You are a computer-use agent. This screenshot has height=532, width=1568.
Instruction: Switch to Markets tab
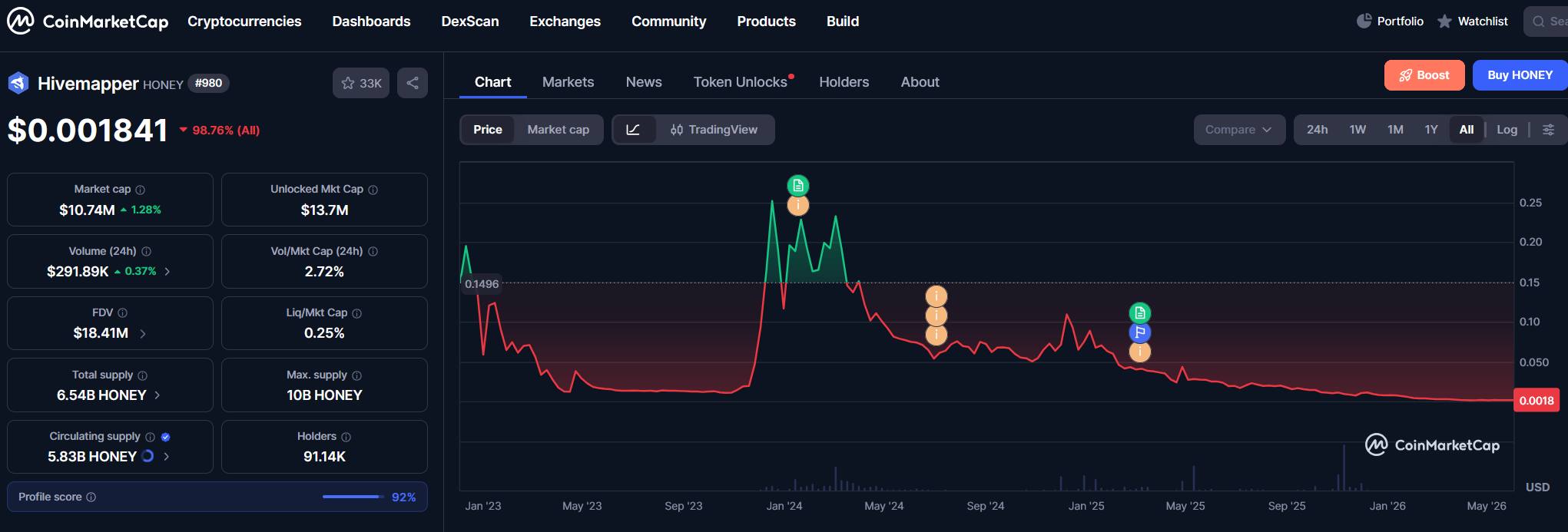(x=568, y=82)
